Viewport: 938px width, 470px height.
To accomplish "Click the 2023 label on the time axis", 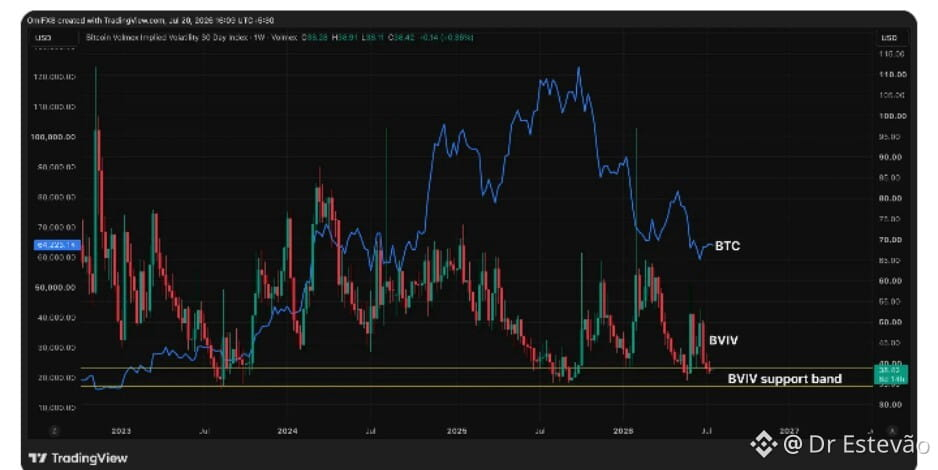I will 121,431.
